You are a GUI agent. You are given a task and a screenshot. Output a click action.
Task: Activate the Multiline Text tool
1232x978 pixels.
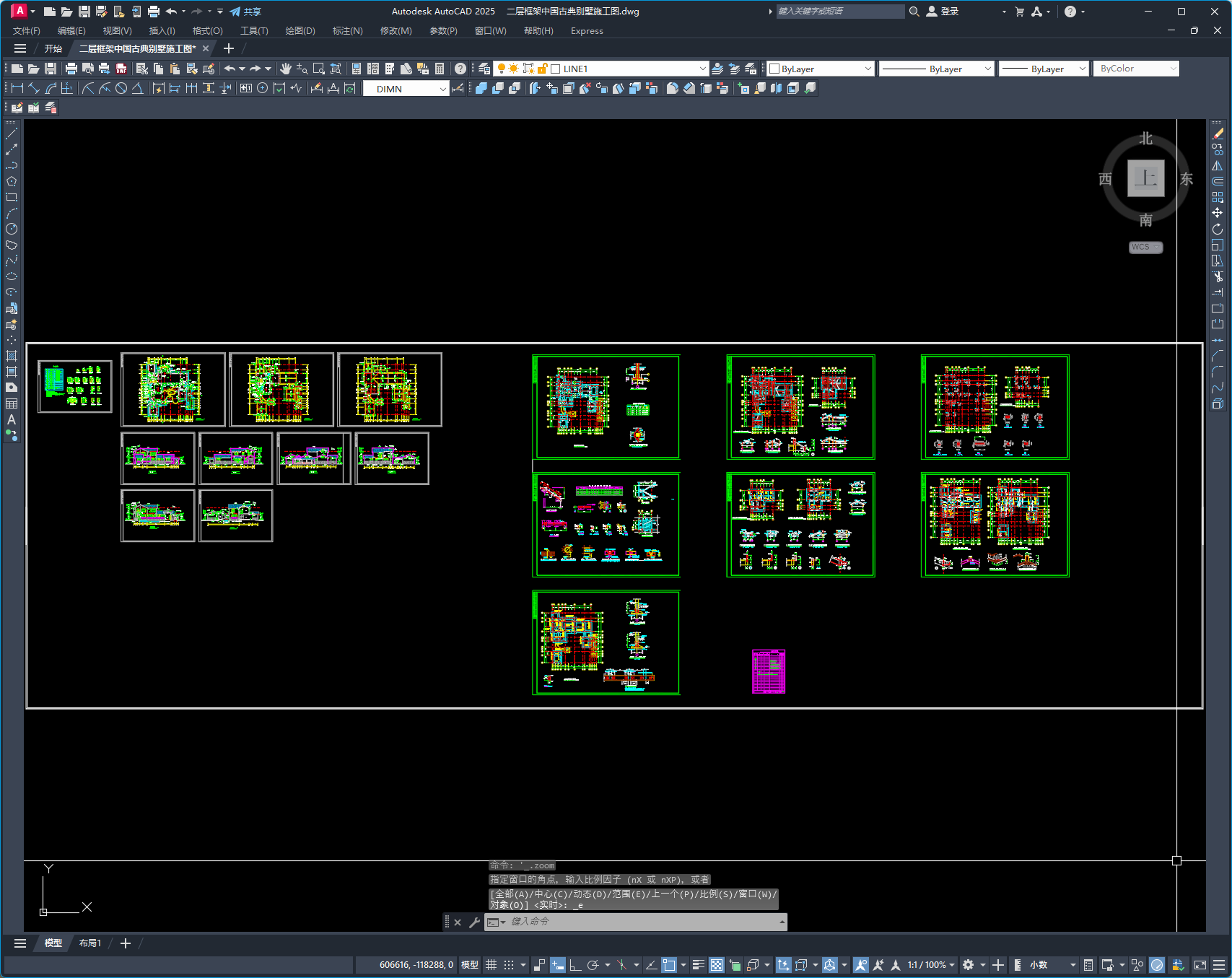(x=12, y=419)
